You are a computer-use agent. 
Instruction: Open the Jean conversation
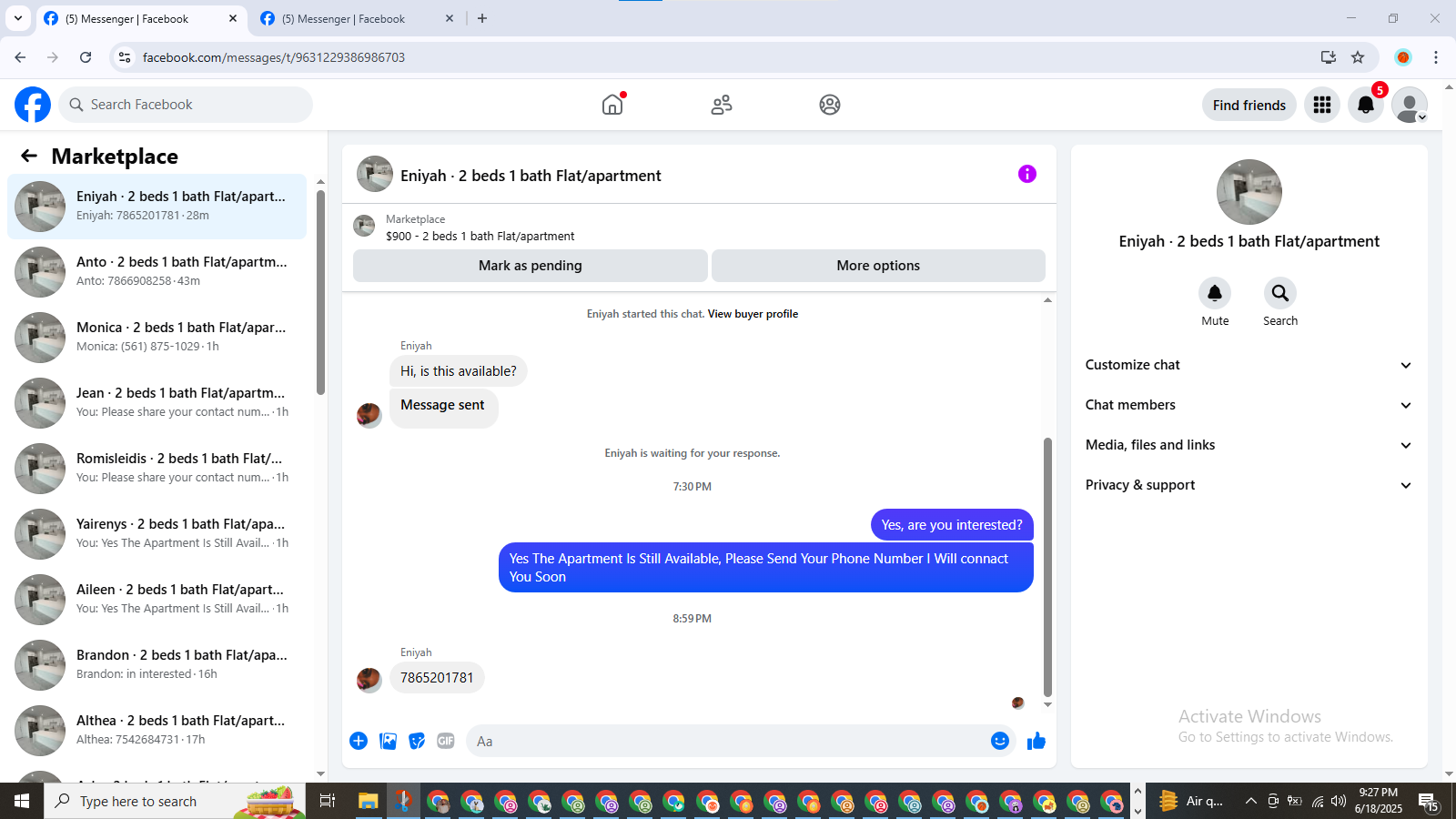click(x=157, y=402)
